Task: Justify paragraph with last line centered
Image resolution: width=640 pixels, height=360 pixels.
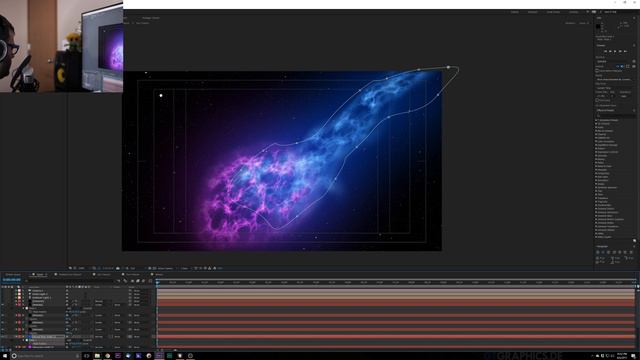Action: pos(620,252)
